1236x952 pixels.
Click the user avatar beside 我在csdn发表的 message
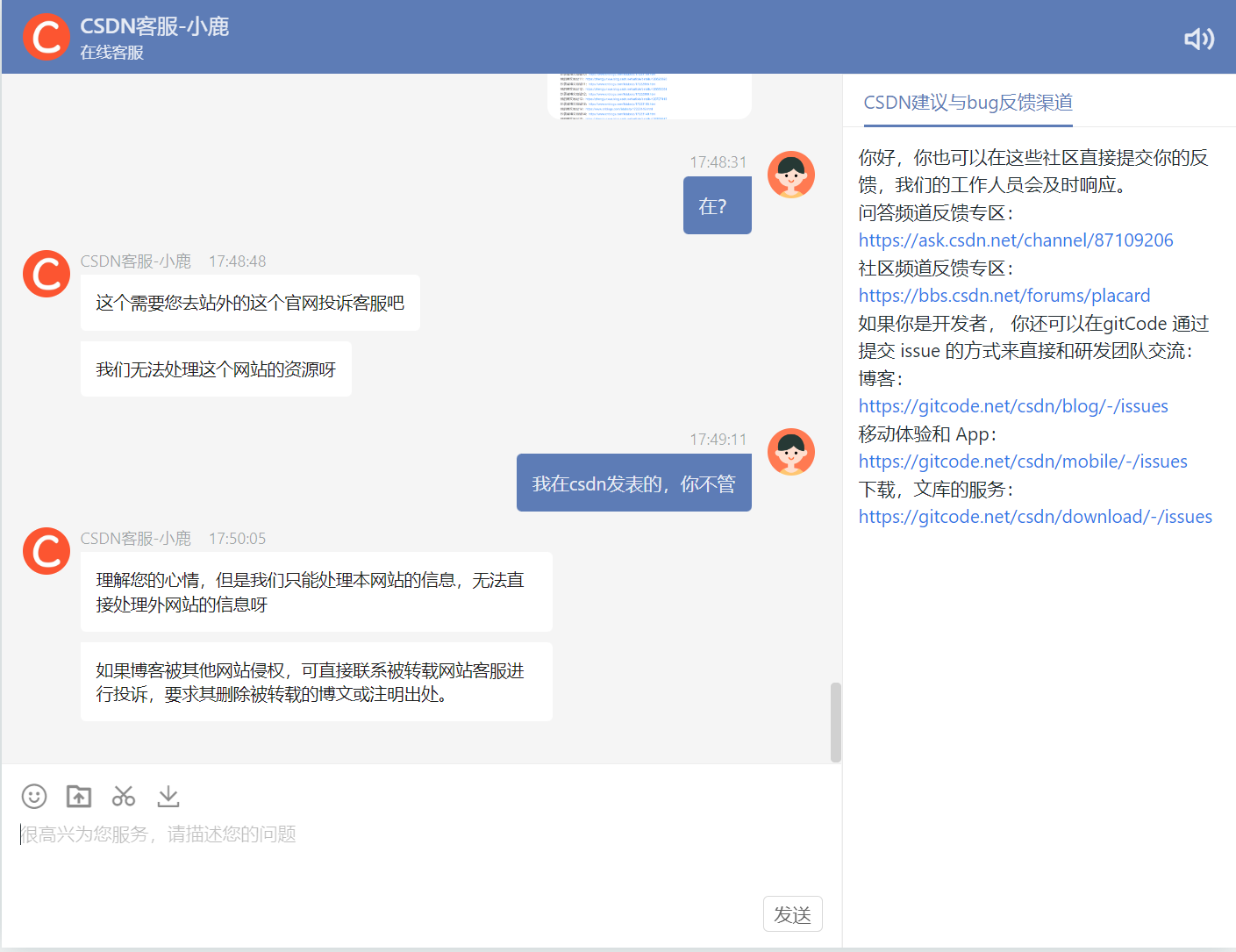(x=791, y=452)
